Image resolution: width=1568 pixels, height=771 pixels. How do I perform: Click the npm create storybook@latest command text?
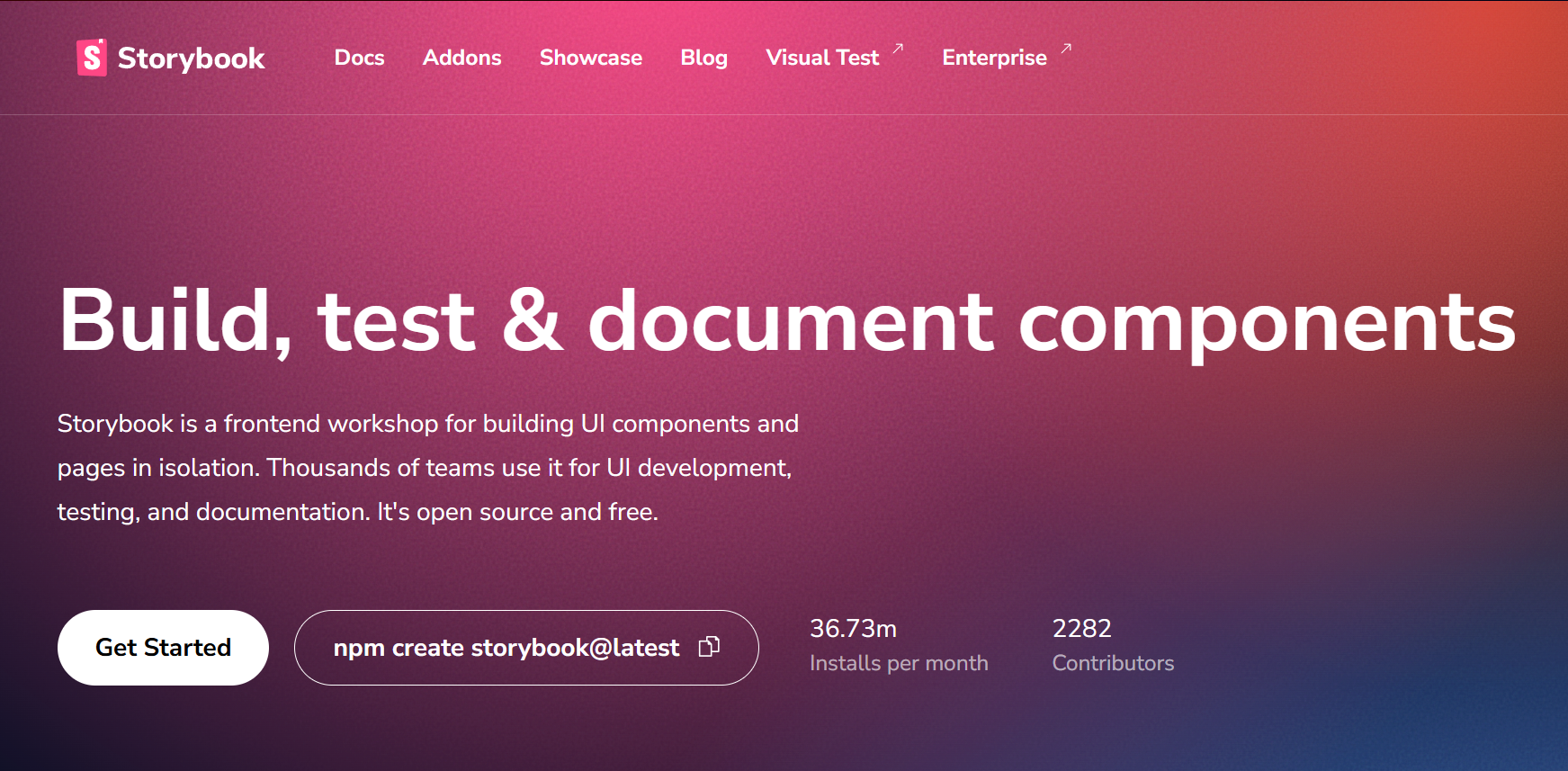pyautogui.click(x=506, y=648)
